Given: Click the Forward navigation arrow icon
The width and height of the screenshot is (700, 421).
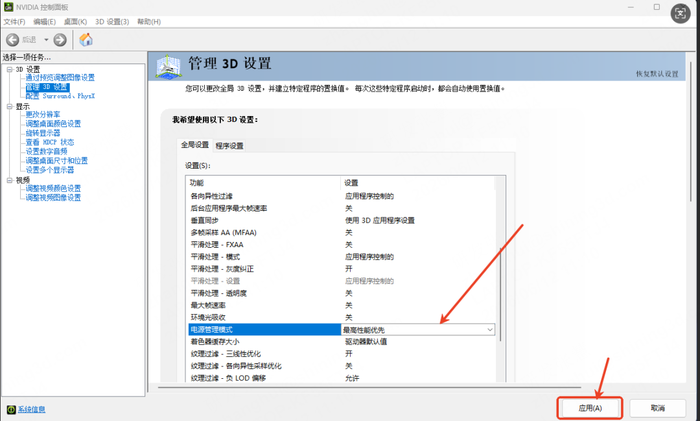Looking at the screenshot, I should (x=60, y=40).
